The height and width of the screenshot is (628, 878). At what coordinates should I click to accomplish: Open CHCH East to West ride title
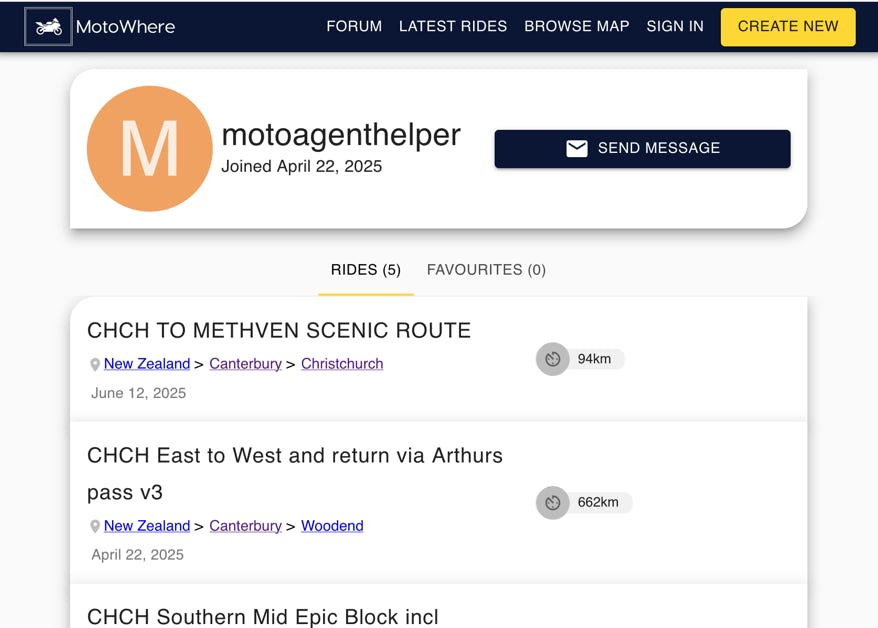(295, 474)
